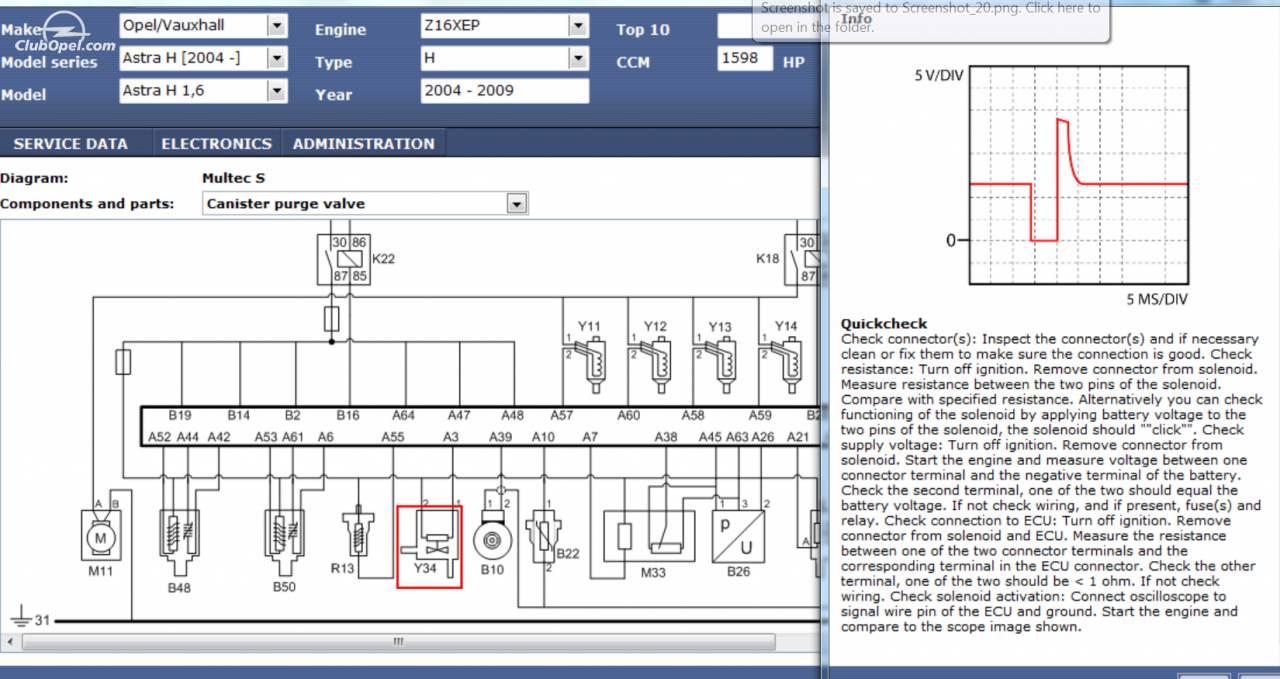Click the Multec S diagram name
Image resolution: width=1280 pixels, height=679 pixels.
[234, 178]
